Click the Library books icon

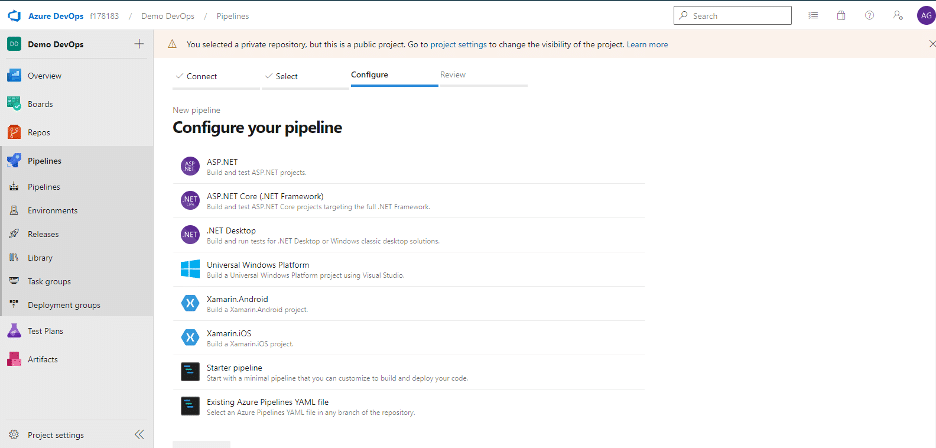(x=14, y=257)
